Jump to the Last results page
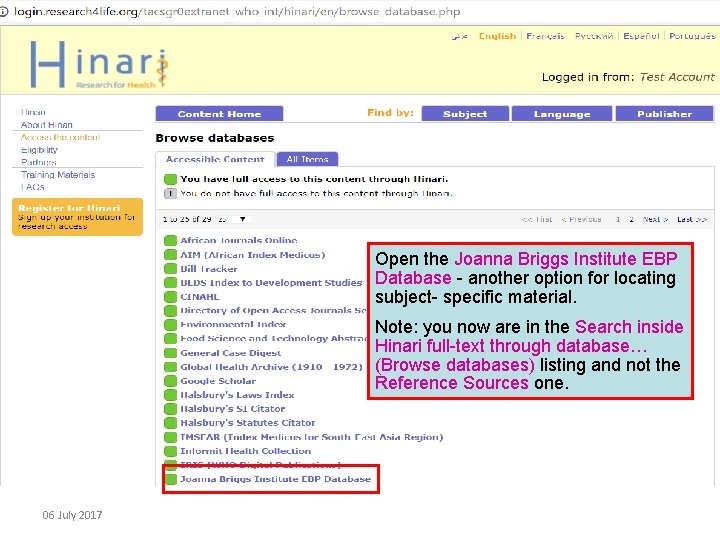The width and height of the screenshot is (720, 540). click(692, 219)
